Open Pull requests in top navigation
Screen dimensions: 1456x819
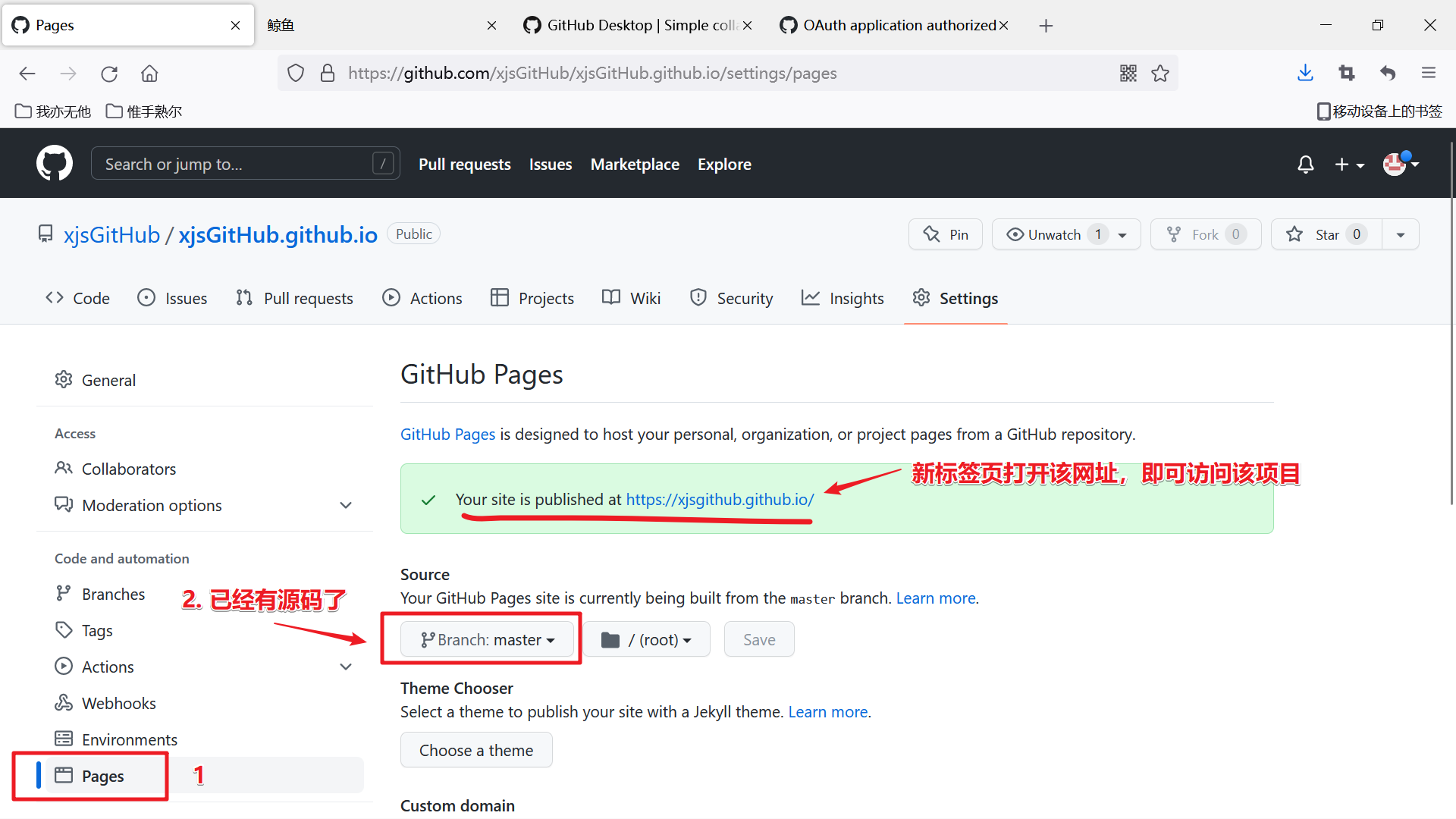465,165
